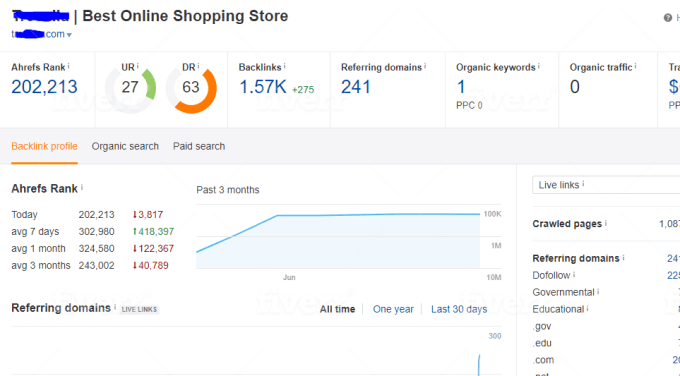Click the info icon beside Governmental
The width and height of the screenshot is (680, 376).
(x=598, y=291)
